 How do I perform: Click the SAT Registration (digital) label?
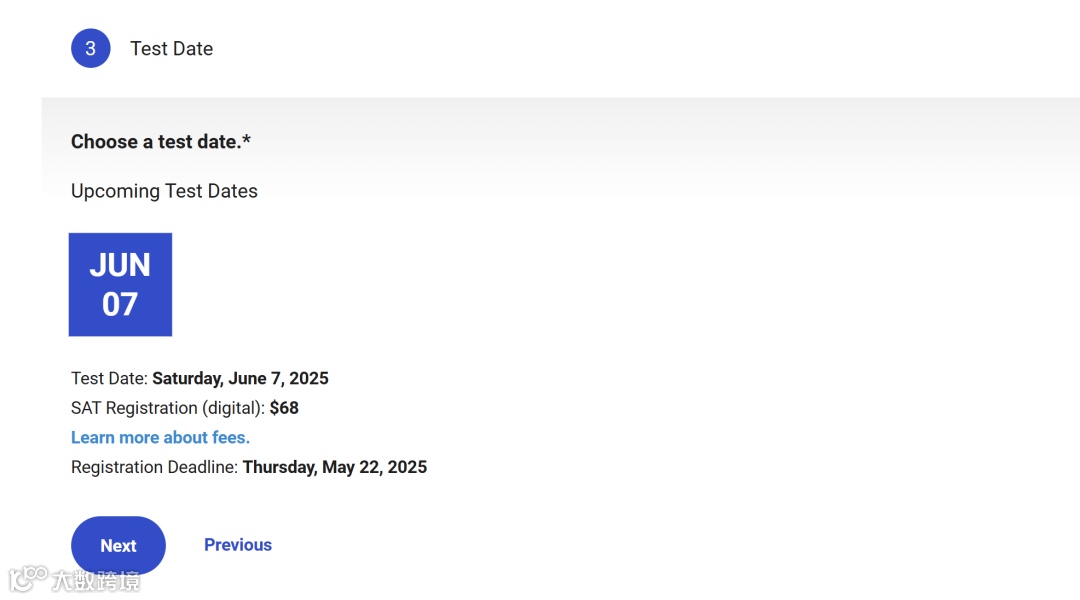point(168,408)
